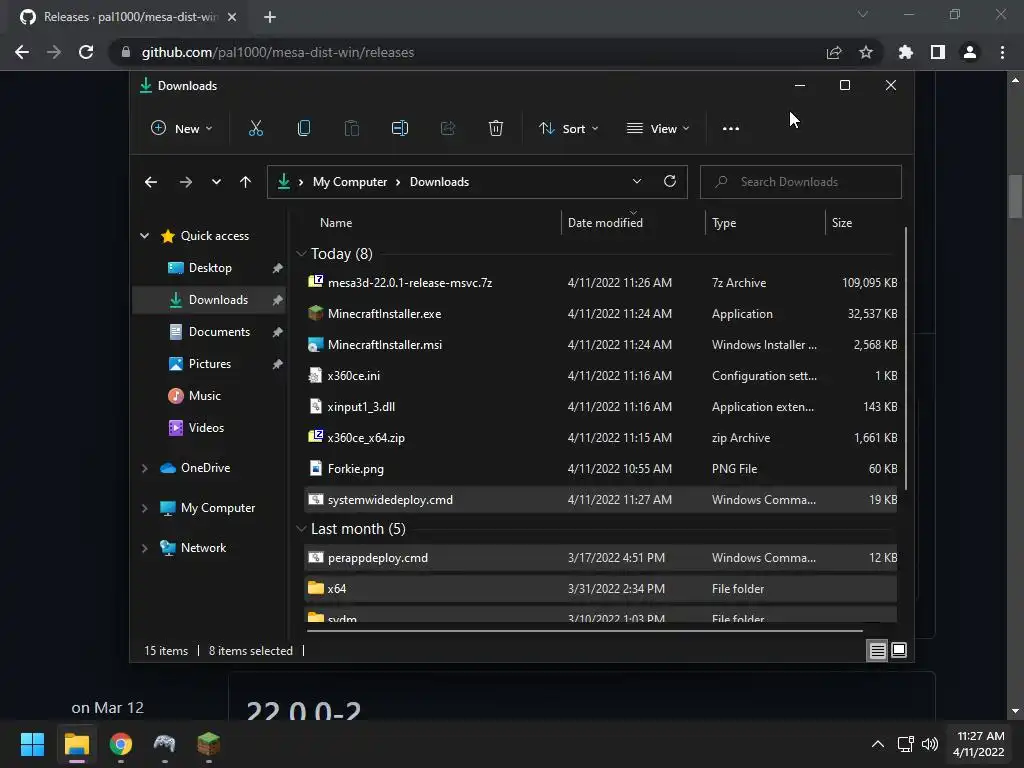Screen dimensions: 1024x768
Task: Select Music in navigation pane
Action: pos(210,396)
